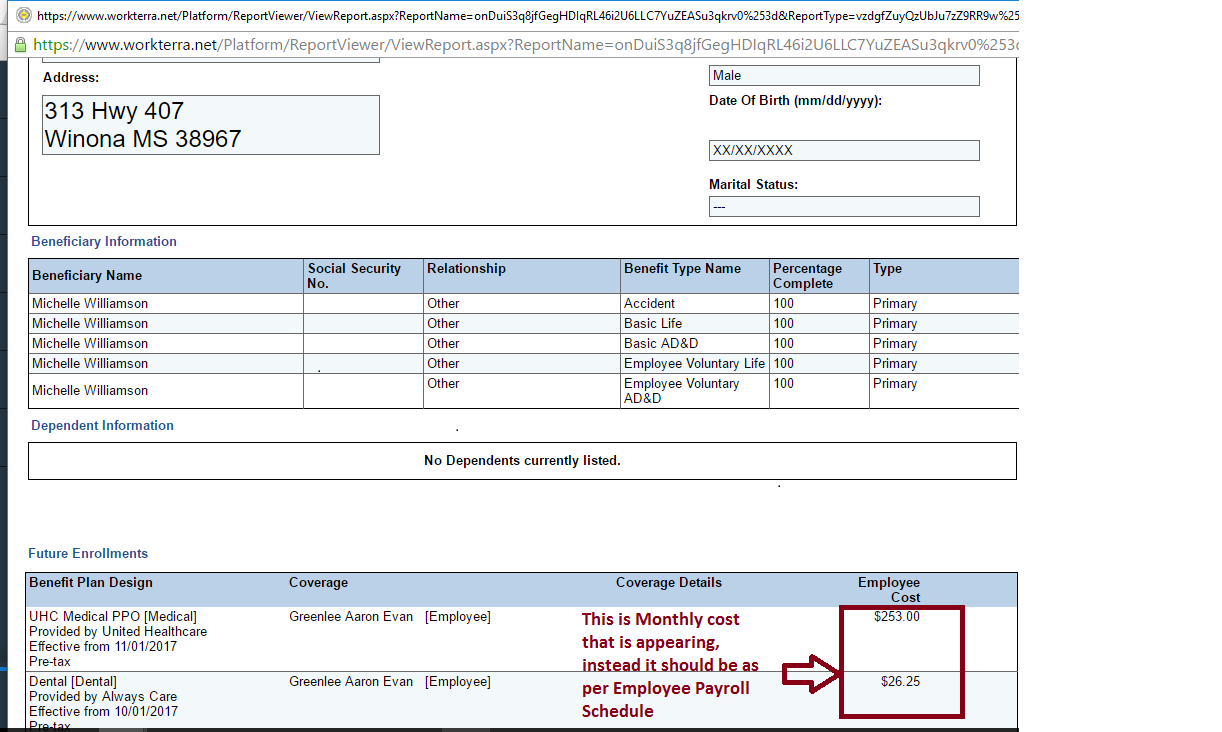
Task: Click the $26.25 dental cost value
Action: pos(900,682)
